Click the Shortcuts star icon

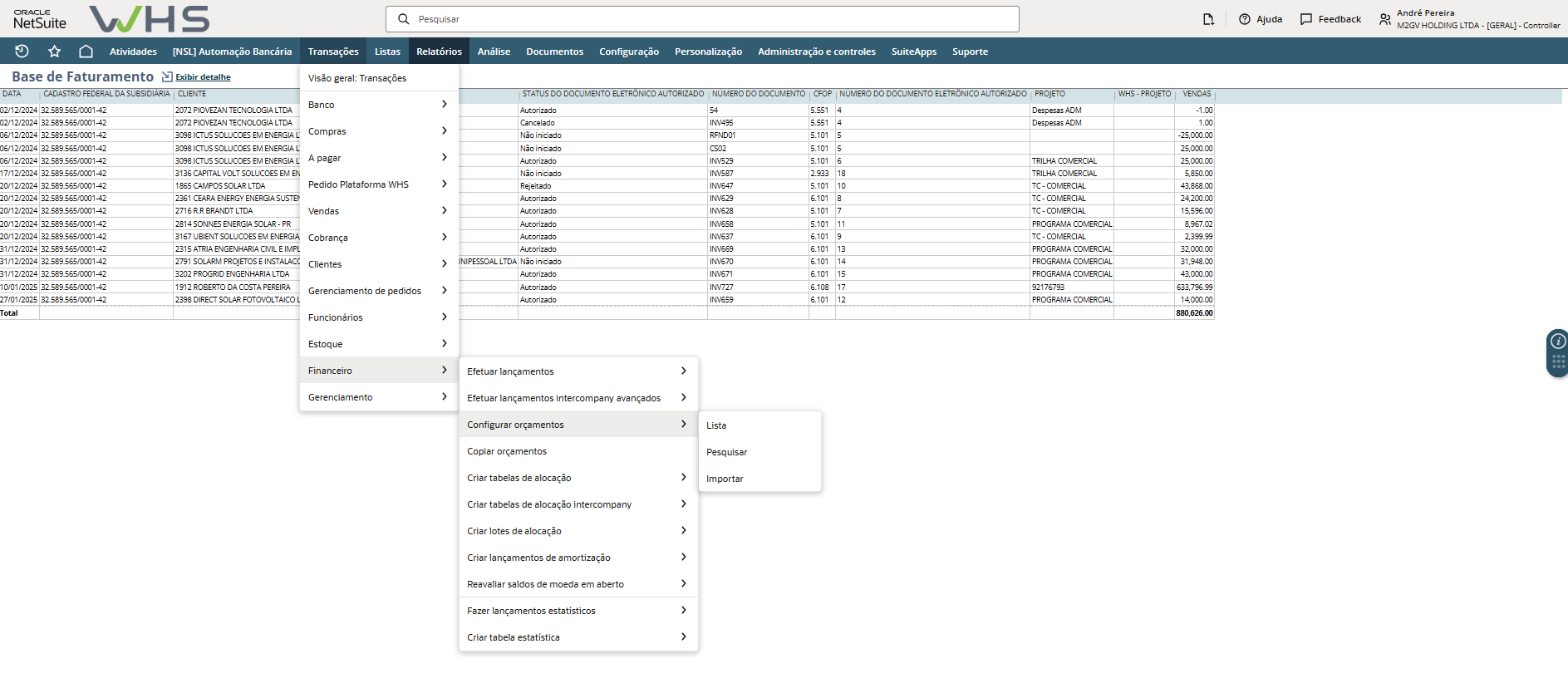tap(55, 52)
